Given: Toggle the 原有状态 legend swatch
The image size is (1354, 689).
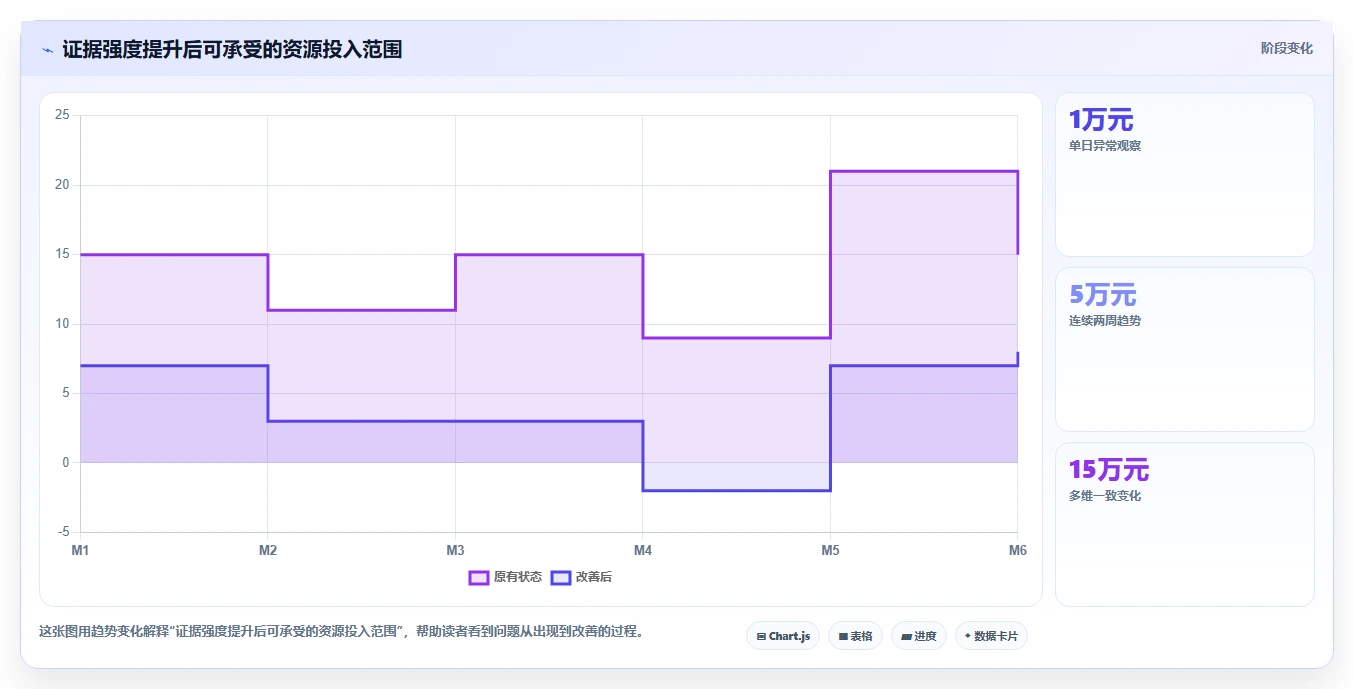Looking at the screenshot, I should 479,577.
